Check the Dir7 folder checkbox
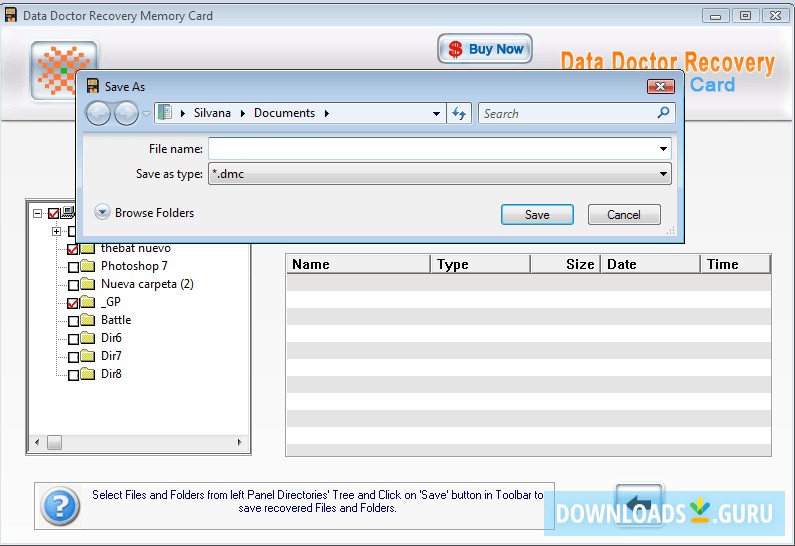 (73, 357)
